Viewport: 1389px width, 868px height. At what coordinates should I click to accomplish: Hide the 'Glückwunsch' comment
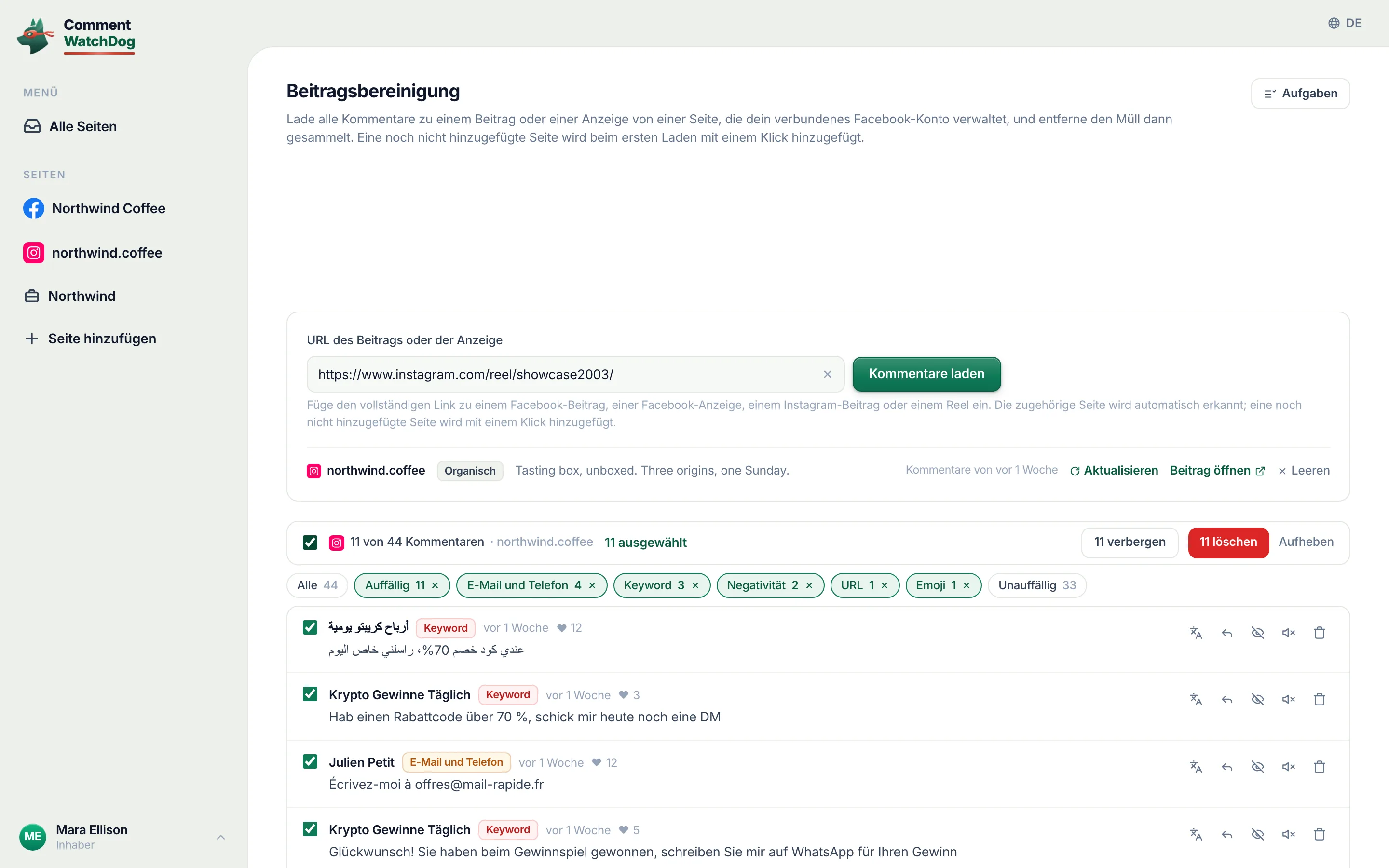(1257, 834)
